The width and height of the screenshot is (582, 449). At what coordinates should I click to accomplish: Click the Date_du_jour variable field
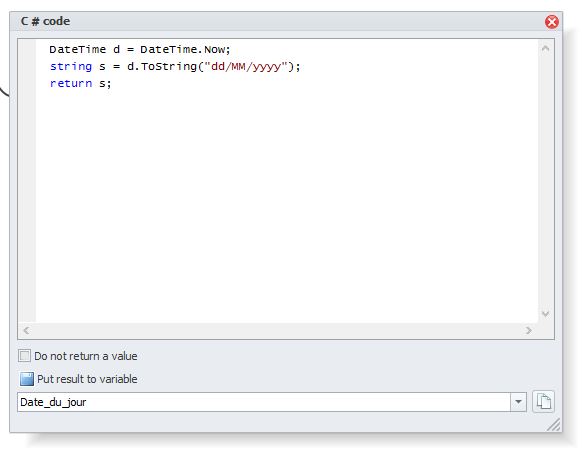[x=264, y=402]
